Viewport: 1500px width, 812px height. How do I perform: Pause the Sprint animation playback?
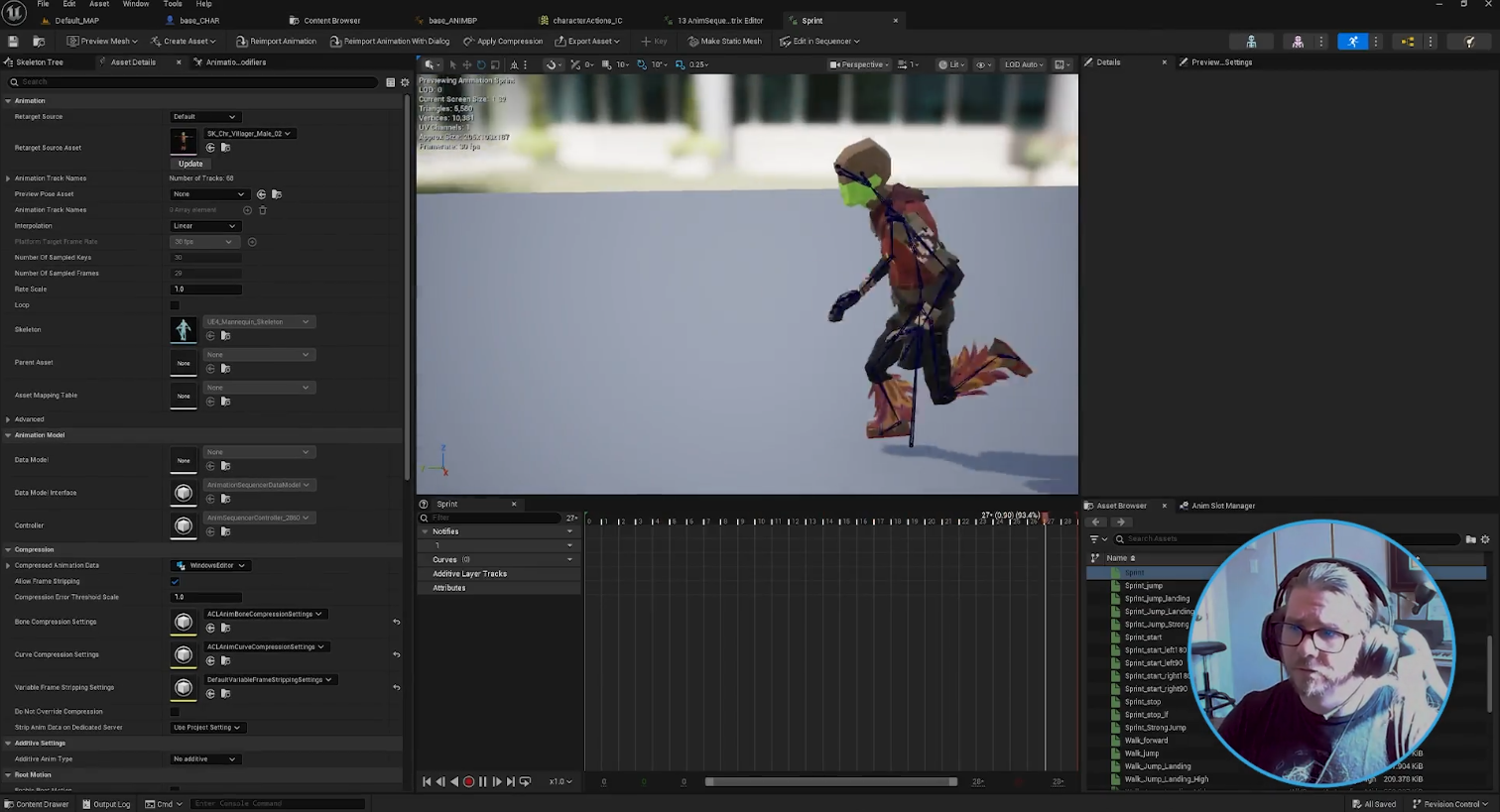[482, 781]
